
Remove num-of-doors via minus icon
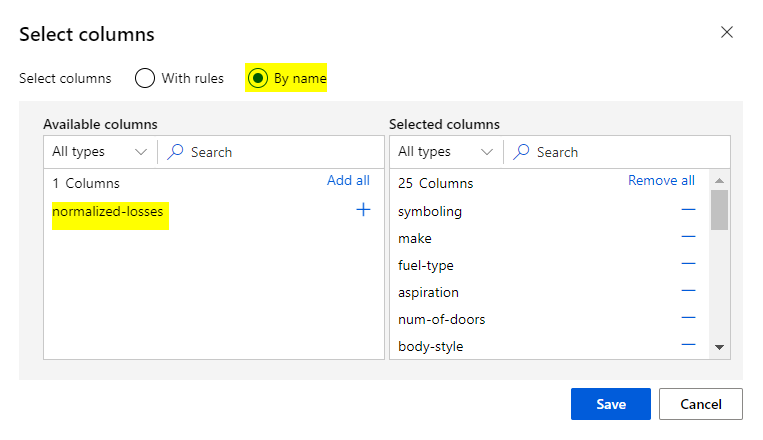pos(688,318)
